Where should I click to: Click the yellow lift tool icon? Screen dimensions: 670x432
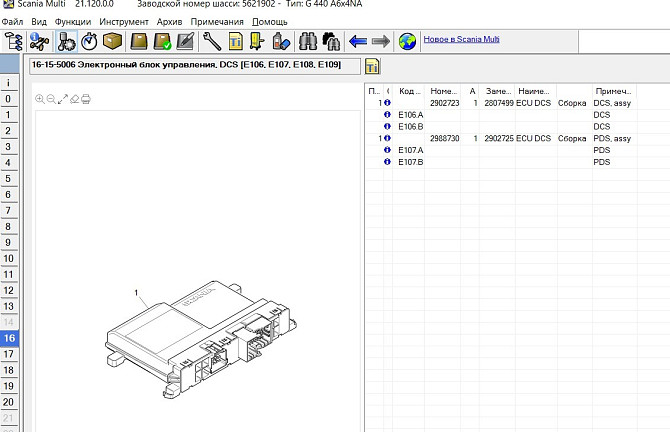tap(257, 41)
